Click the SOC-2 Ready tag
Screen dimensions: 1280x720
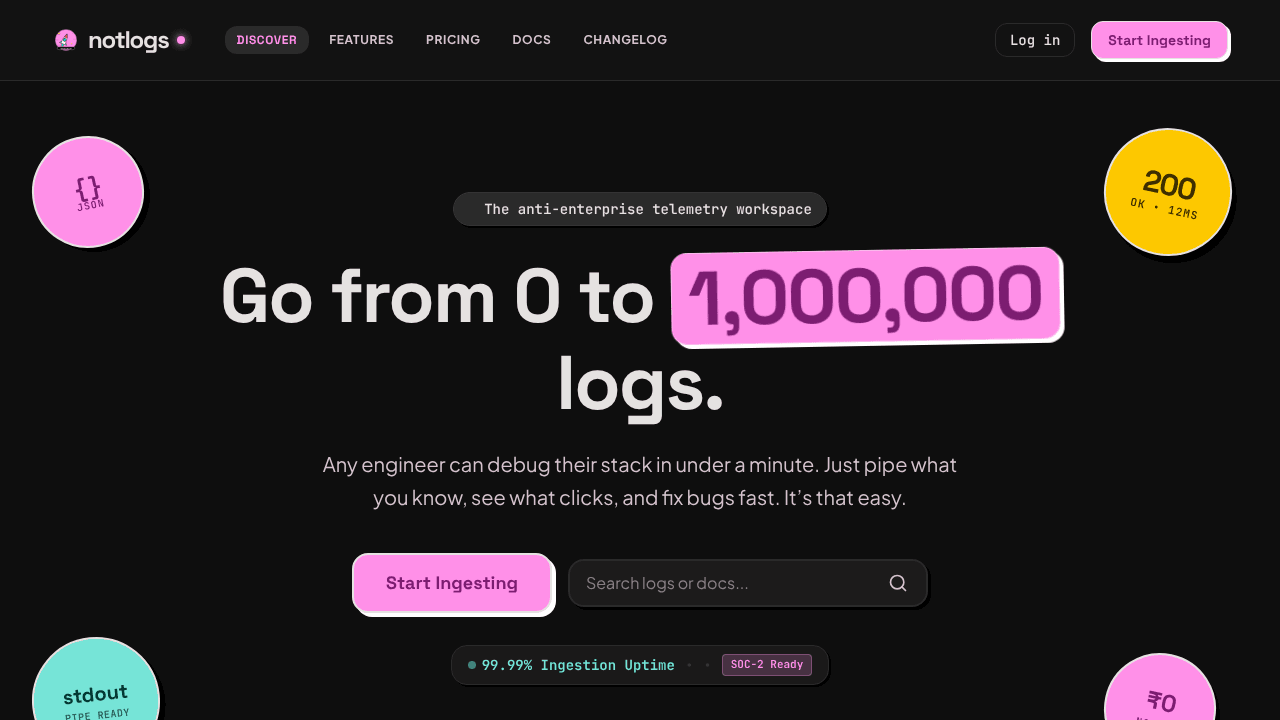pyautogui.click(x=767, y=665)
